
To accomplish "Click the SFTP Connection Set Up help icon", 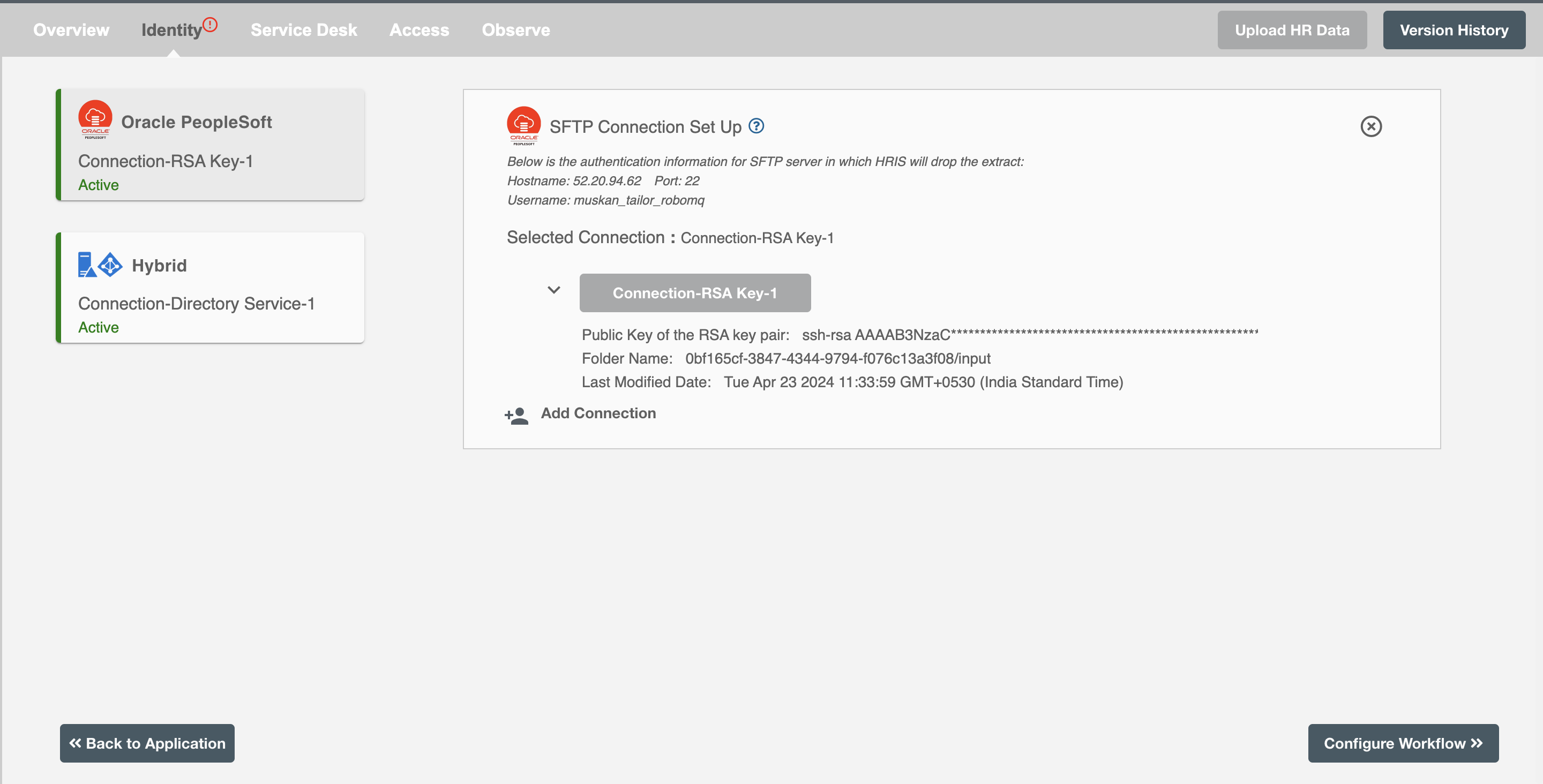I will click(756, 126).
